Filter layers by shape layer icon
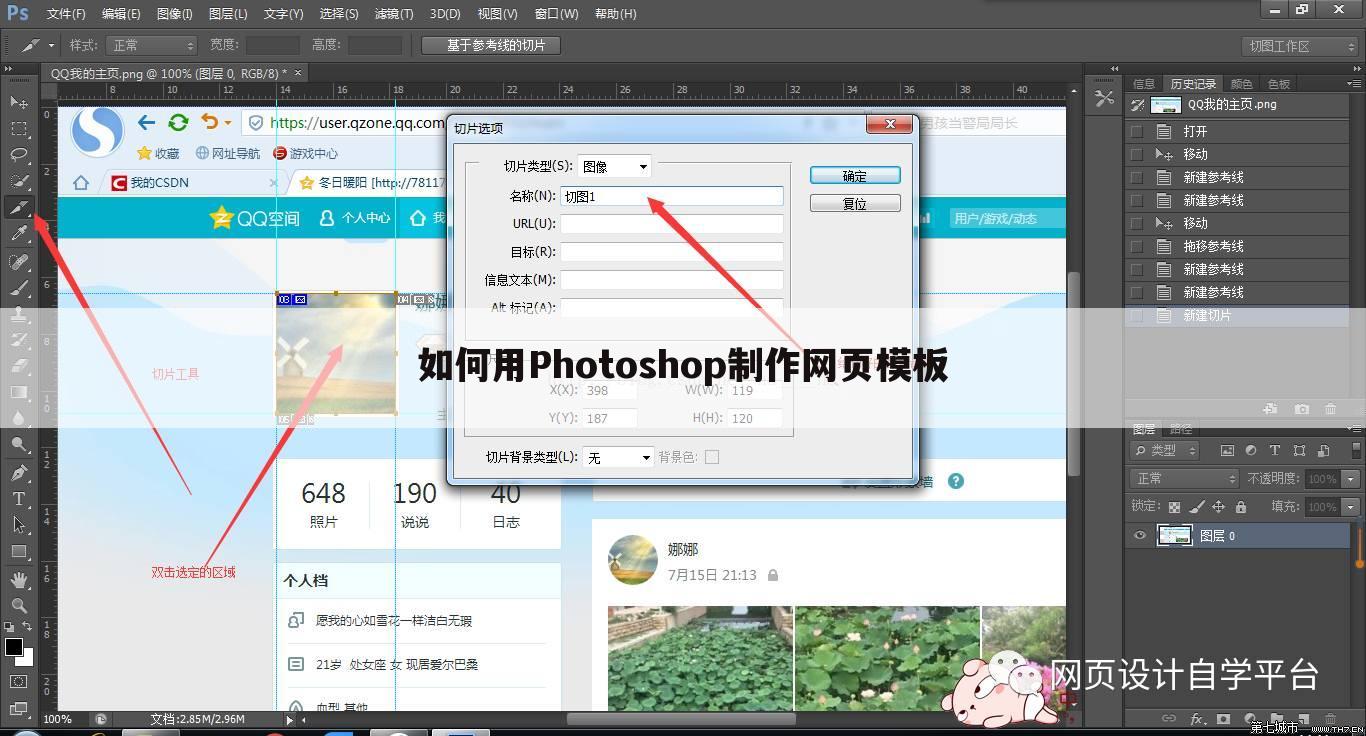 [x=1299, y=451]
